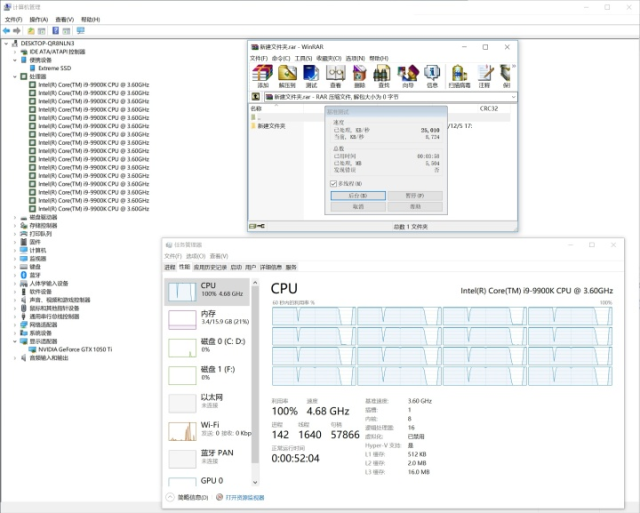The width and height of the screenshot is (640, 513).
Task: Click the WinRAR Delete (删除) toolbar icon
Action: [x=359, y=74]
